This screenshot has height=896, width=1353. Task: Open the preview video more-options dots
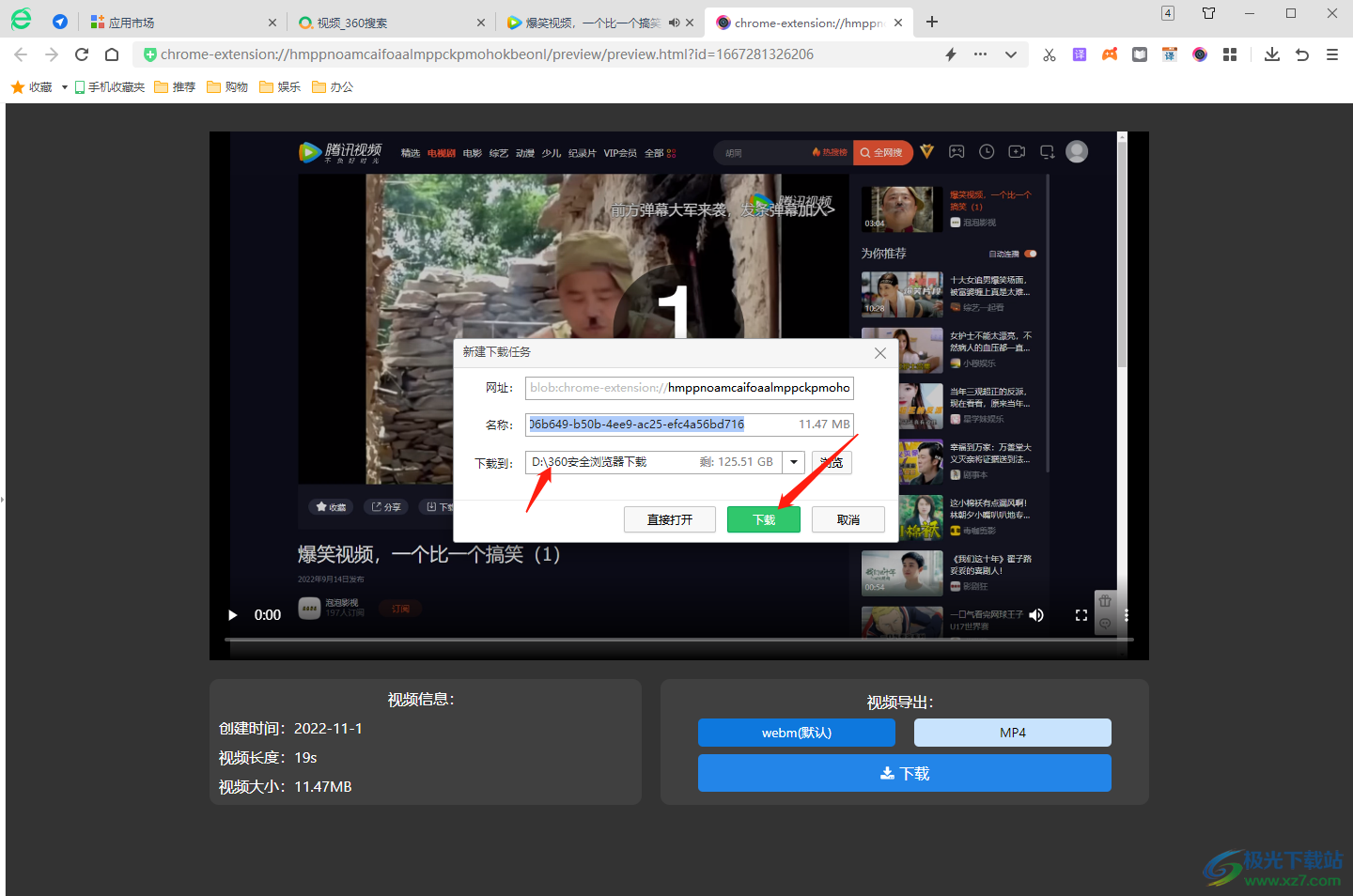pos(1127,615)
